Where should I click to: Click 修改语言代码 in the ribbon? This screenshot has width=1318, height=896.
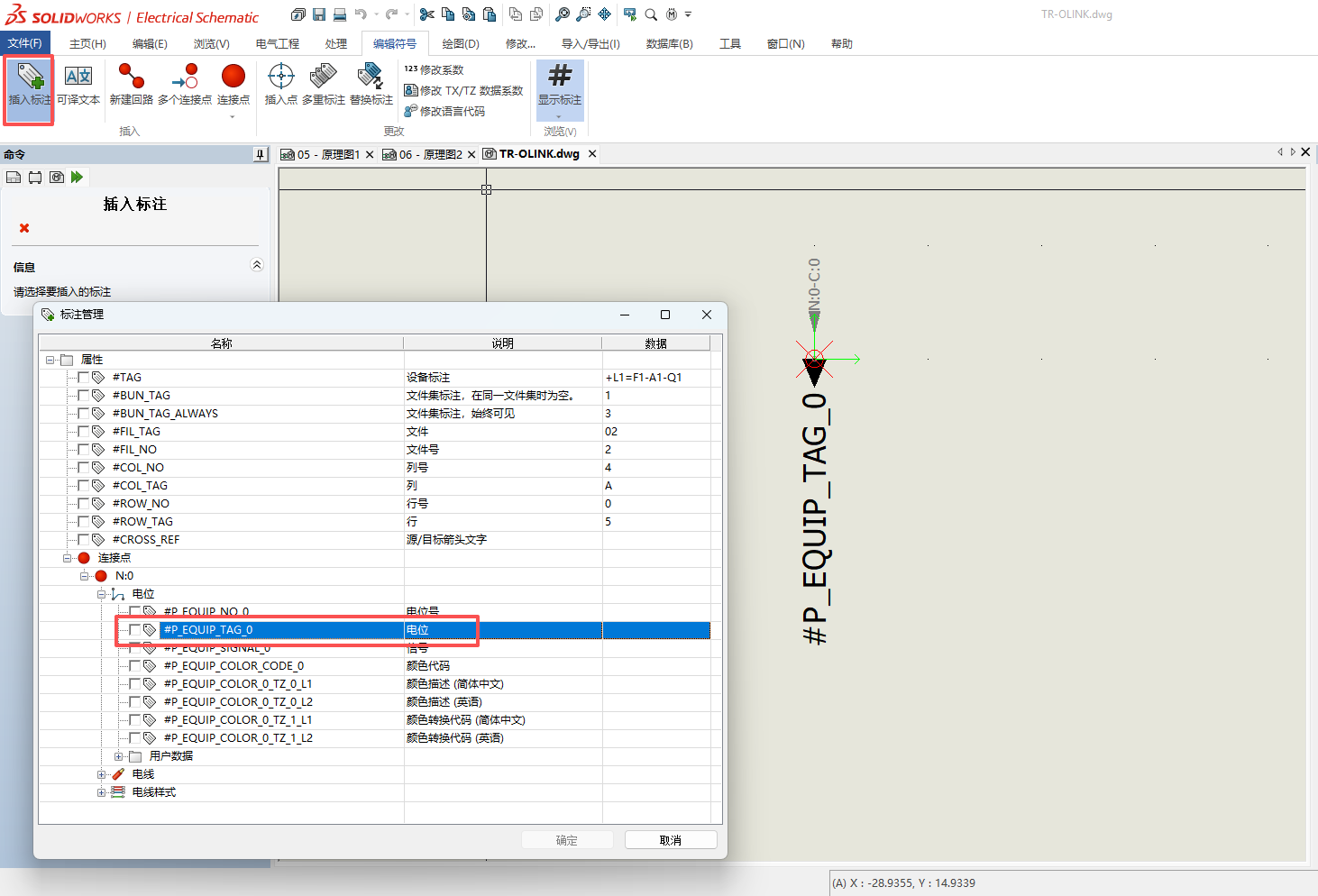pyautogui.click(x=452, y=111)
